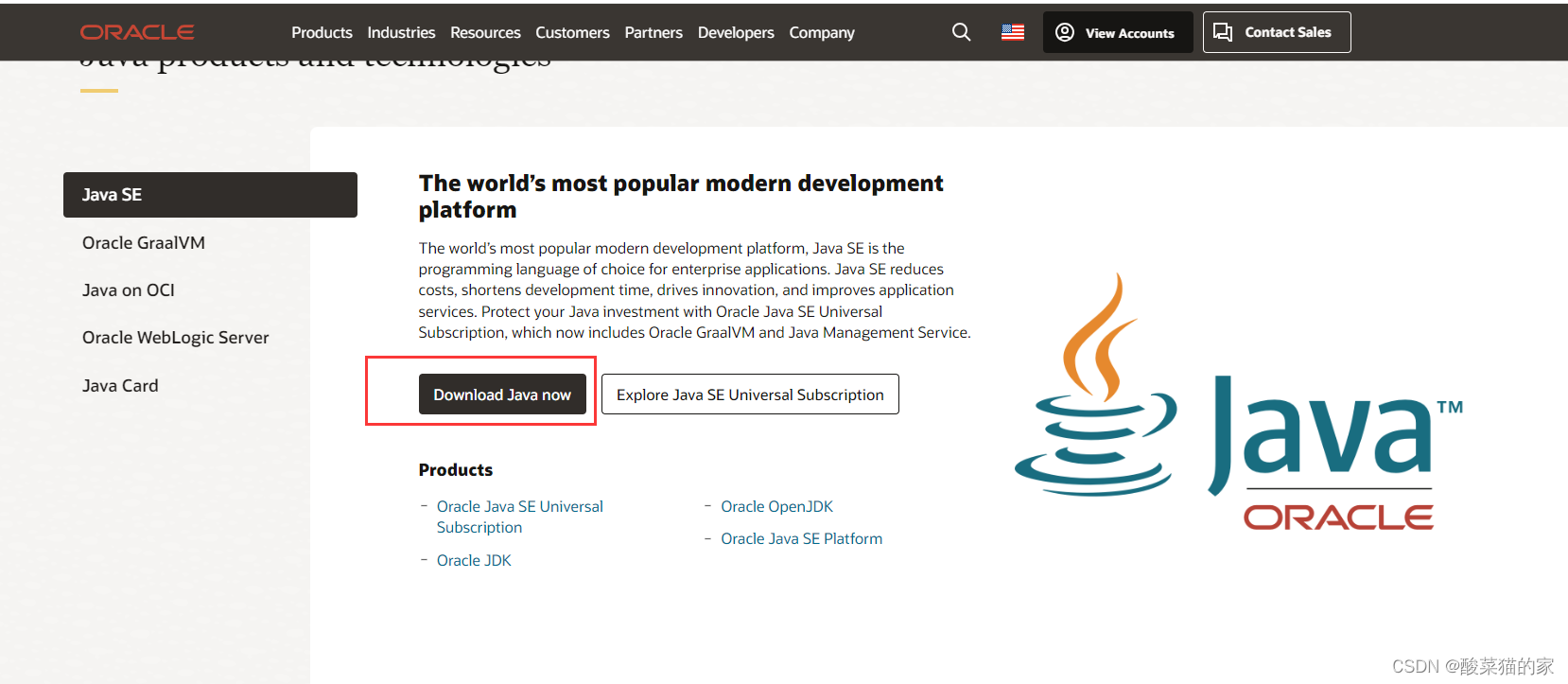This screenshot has height=684, width=1568.
Task: Open the Oracle OpenJDK link
Action: (x=776, y=506)
